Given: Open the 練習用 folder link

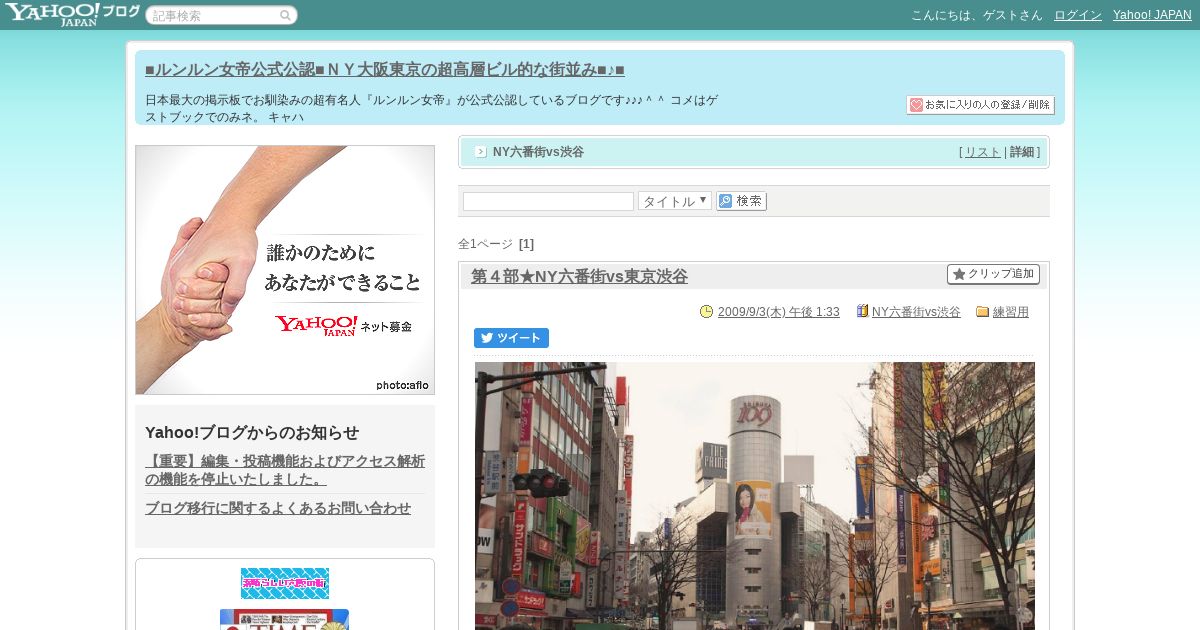Looking at the screenshot, I should [1011, 312].
